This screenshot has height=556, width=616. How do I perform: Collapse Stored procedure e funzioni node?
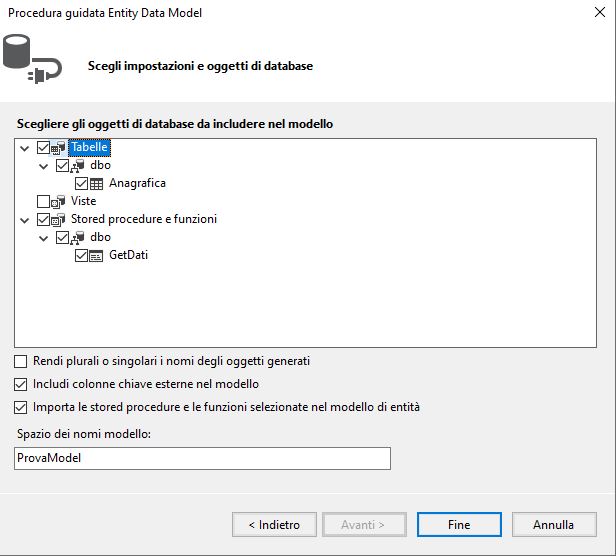point(25,220)
